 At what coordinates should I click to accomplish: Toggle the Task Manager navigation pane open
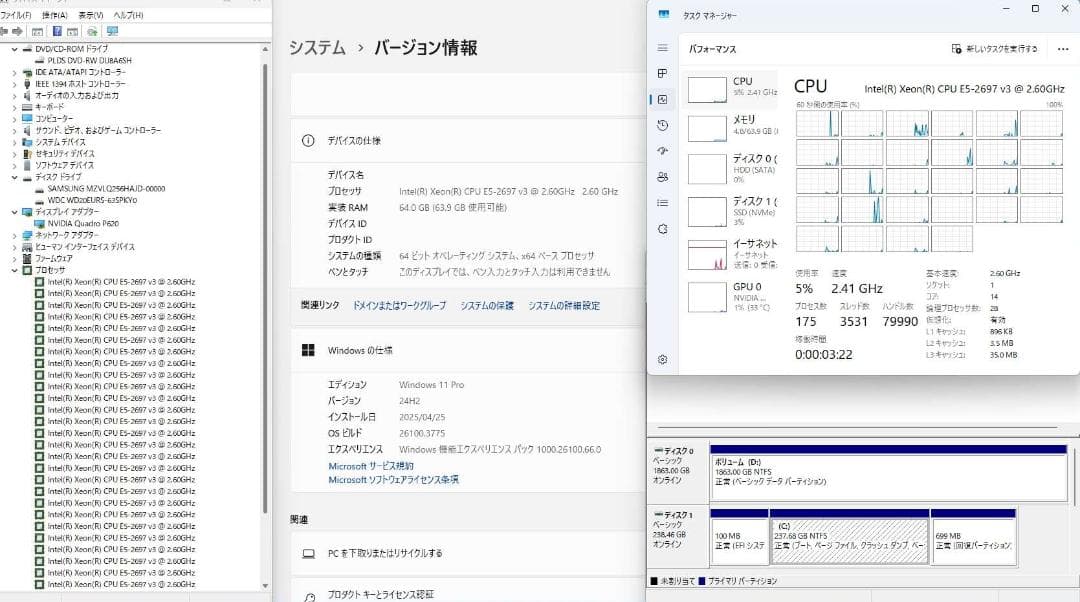pos(662,48)
